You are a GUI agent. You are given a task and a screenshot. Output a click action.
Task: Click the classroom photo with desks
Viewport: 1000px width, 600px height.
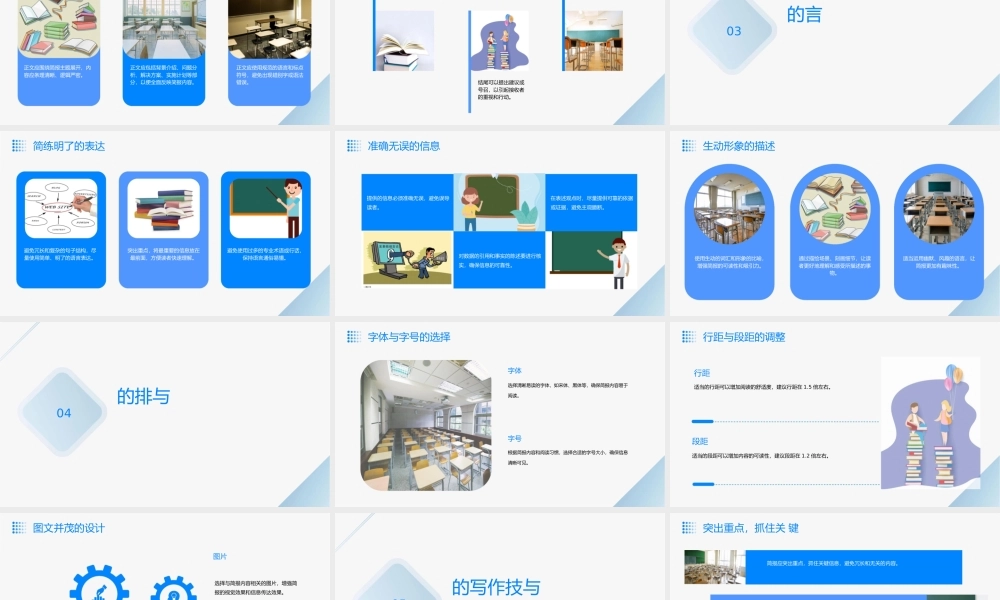point(426,425)
